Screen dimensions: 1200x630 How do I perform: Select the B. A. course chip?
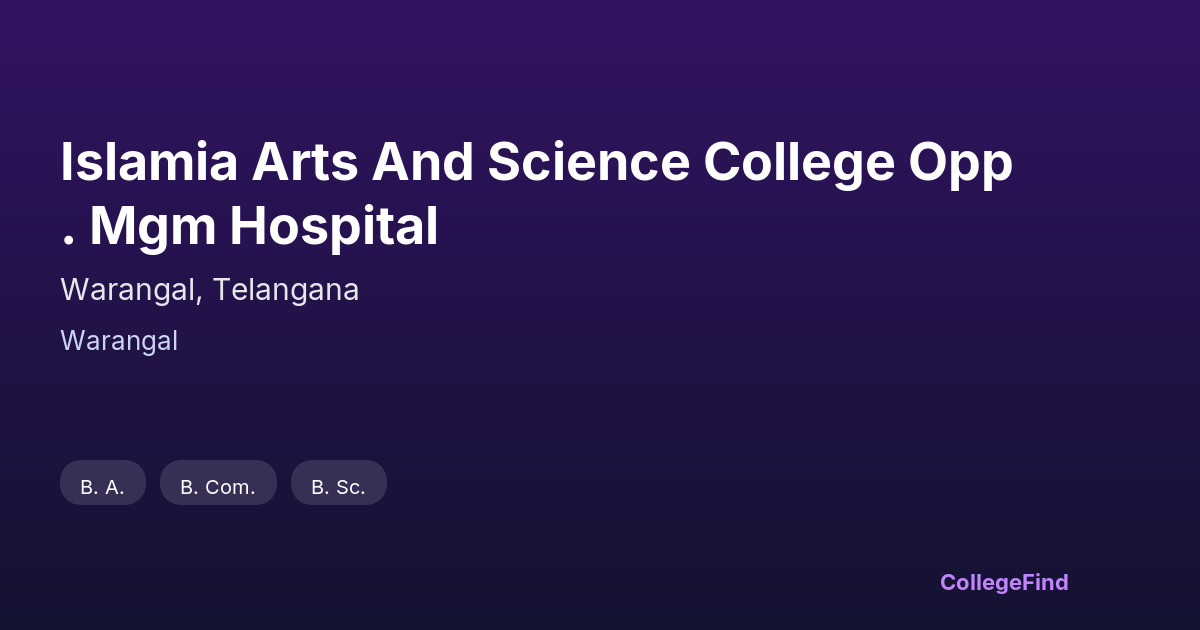(x=103, y=487)
